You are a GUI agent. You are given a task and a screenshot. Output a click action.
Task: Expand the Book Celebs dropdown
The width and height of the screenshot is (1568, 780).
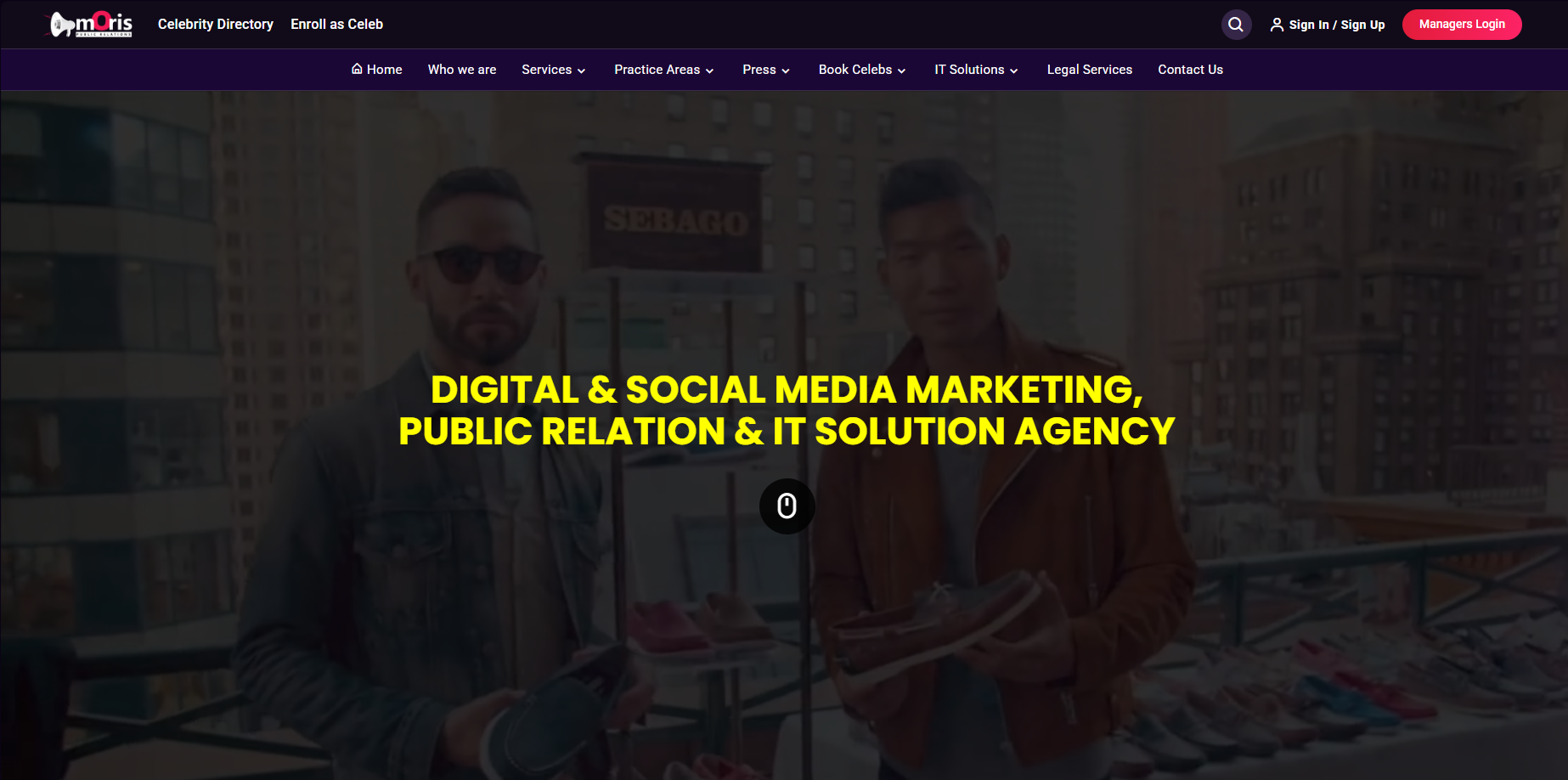point(862,70)
